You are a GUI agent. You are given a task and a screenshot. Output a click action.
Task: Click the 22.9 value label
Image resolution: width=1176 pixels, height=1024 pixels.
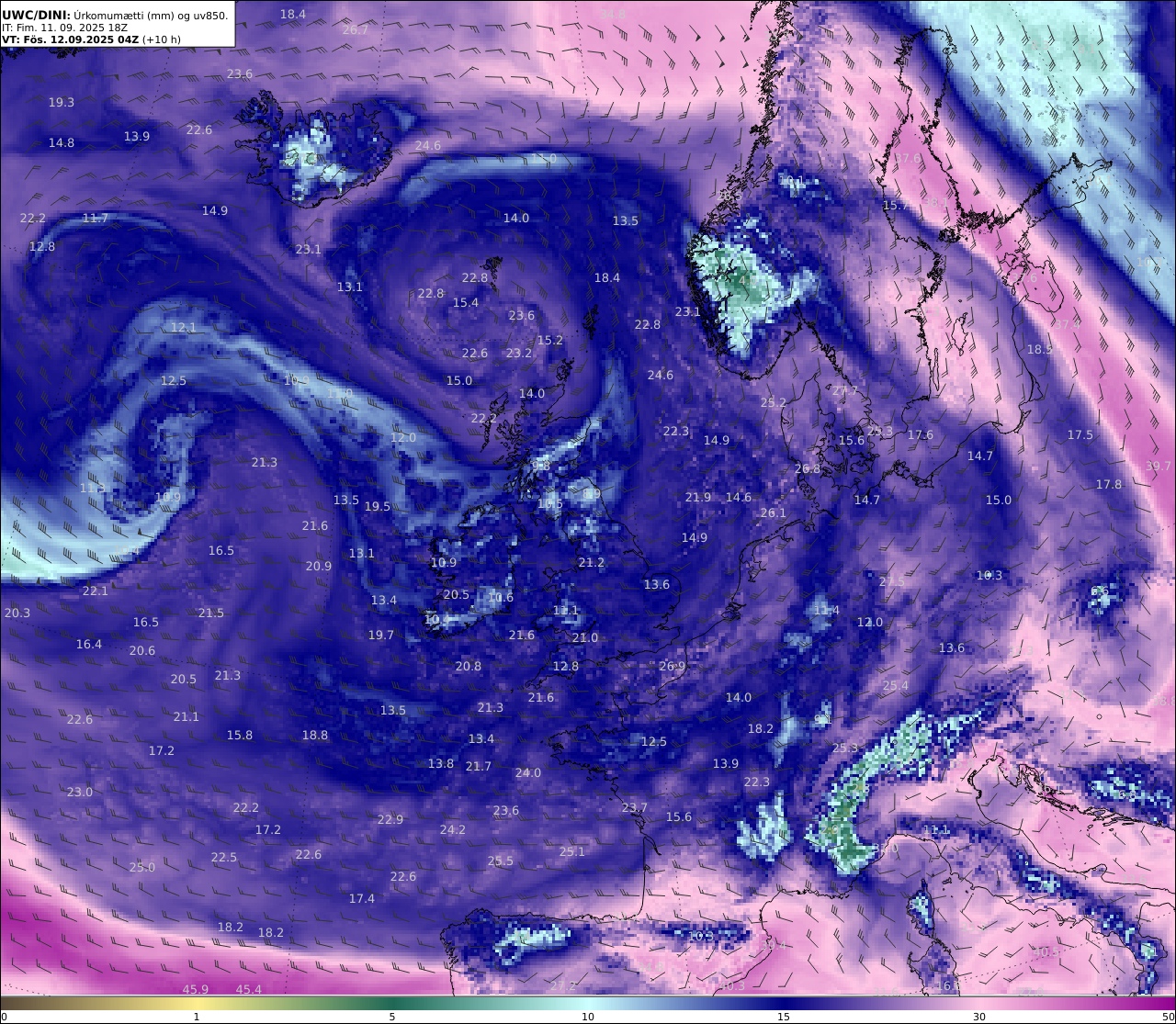click(390, 820)
